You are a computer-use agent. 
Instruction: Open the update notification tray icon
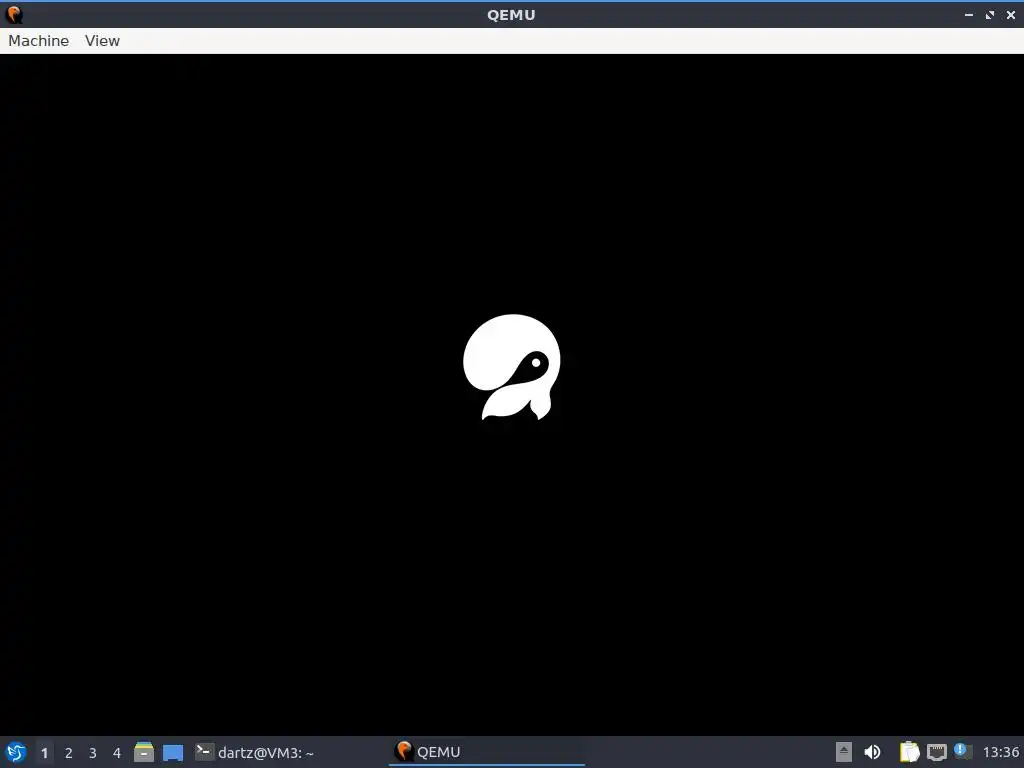963,751
